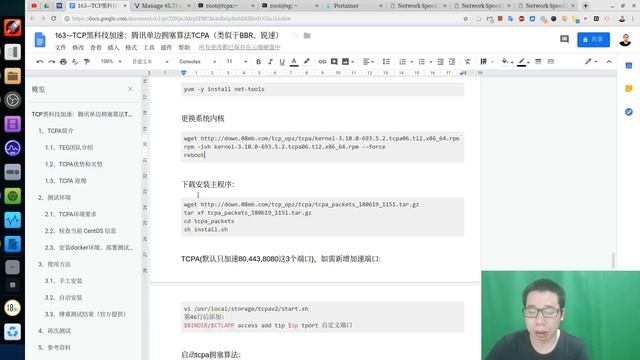The width and height of the screenshot is (640, 360).
Task: Add a comment from the toolbar
Action: click(x=334, y=62)
